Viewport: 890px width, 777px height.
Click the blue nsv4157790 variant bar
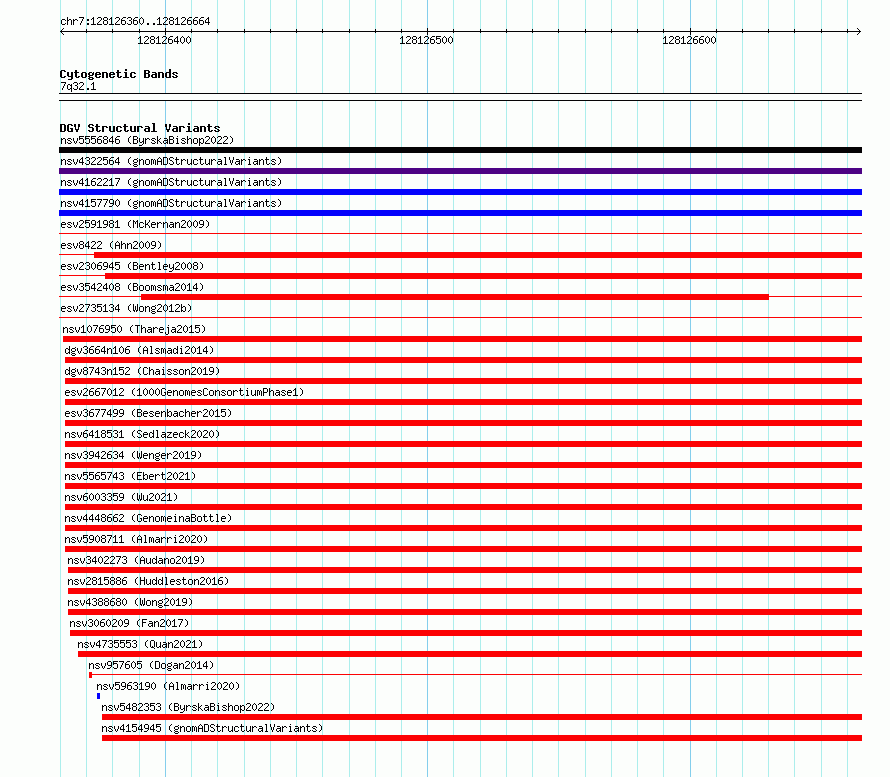tap(460, 213)
